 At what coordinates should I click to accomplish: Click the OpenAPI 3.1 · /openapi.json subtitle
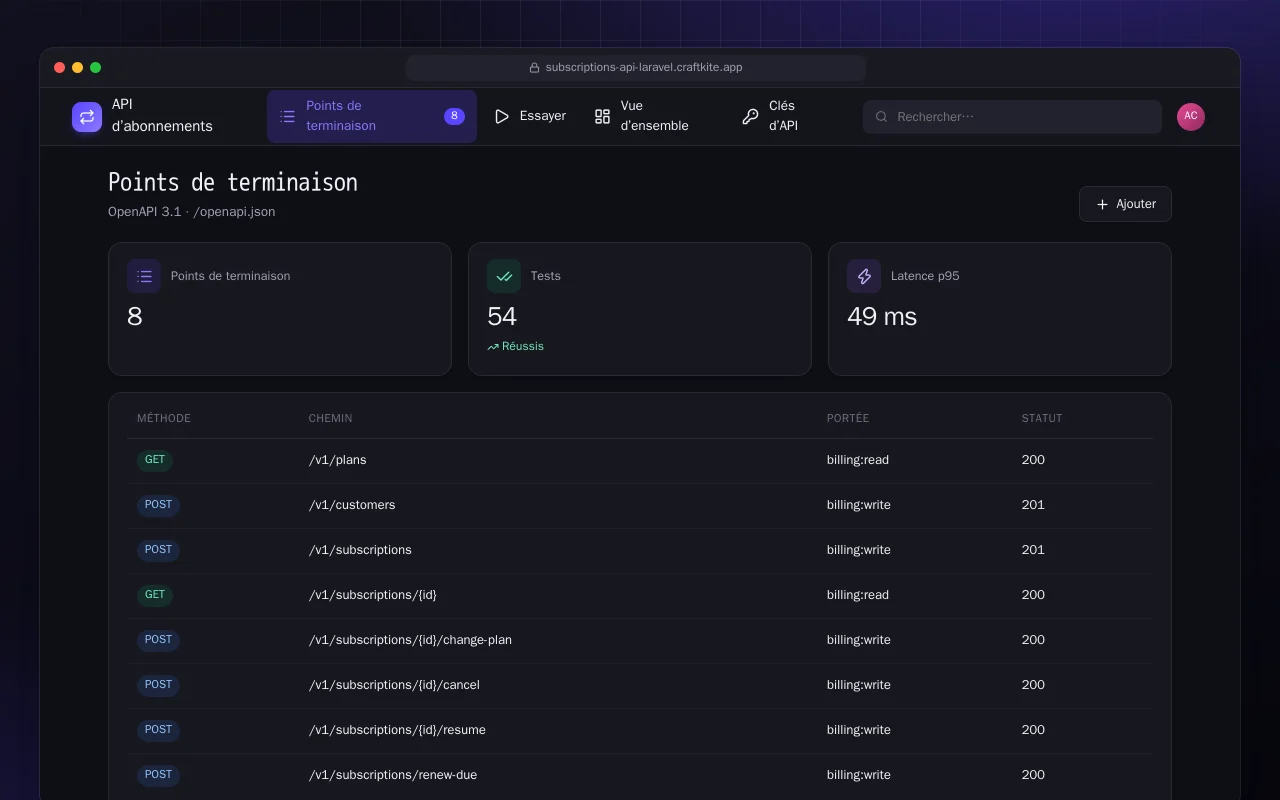point(192,212)
